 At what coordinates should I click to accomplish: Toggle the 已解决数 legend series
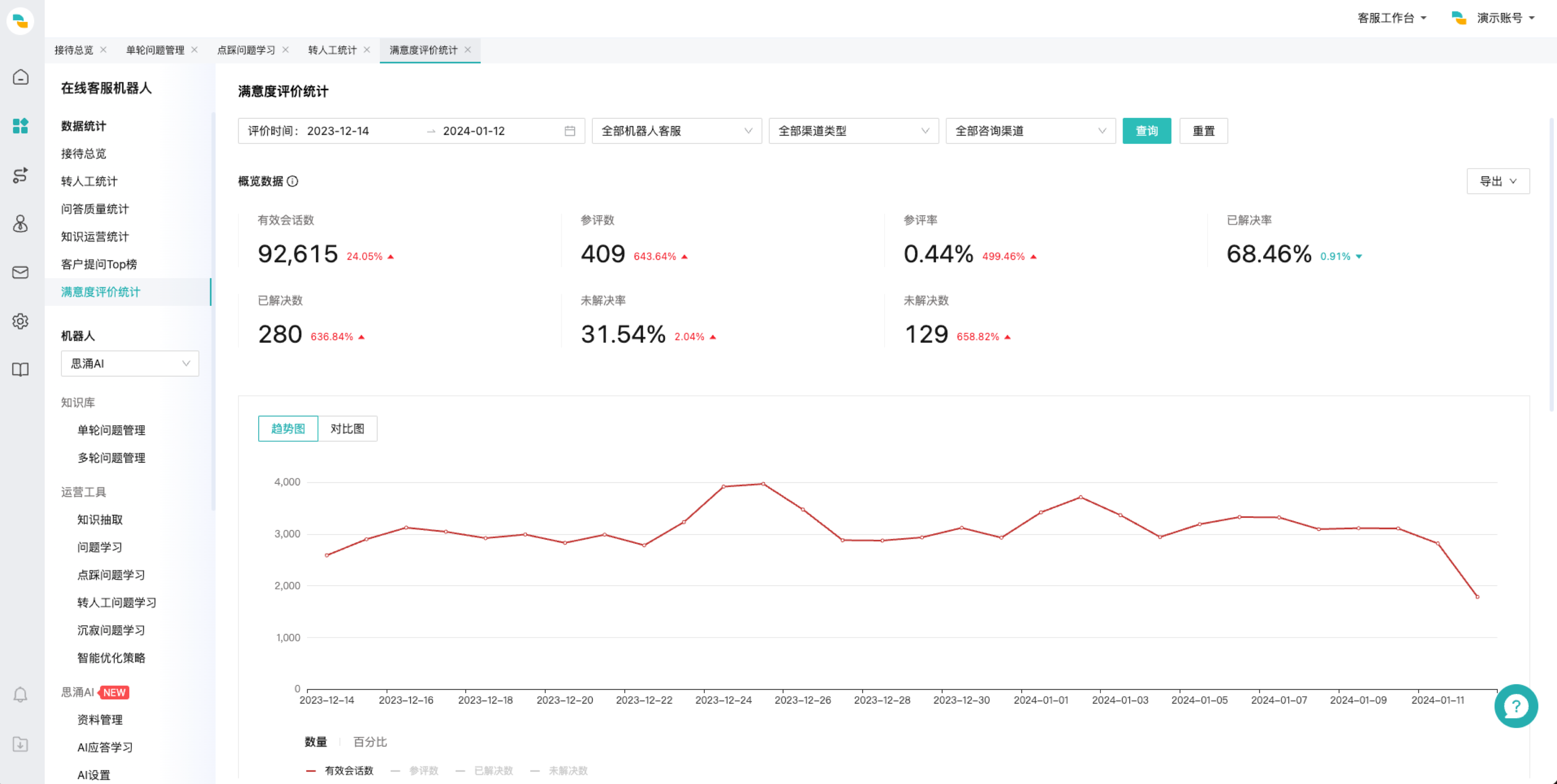click(485, 771)
